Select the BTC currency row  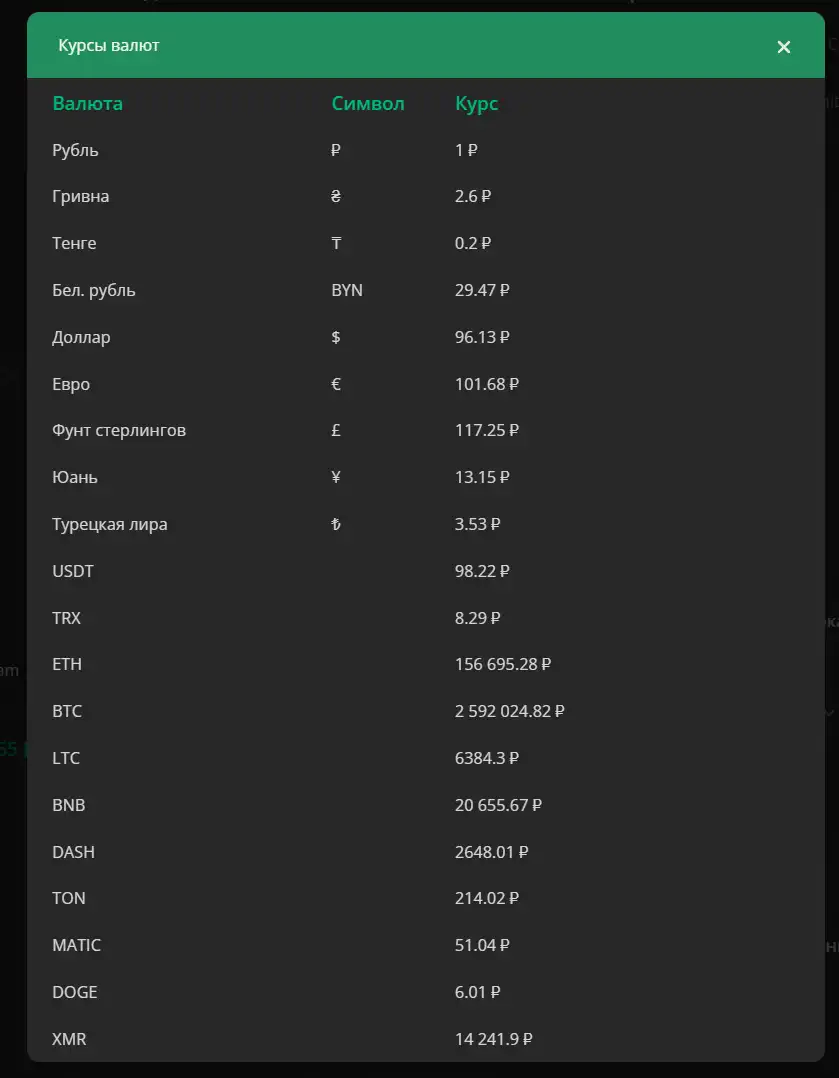point(426,711)
